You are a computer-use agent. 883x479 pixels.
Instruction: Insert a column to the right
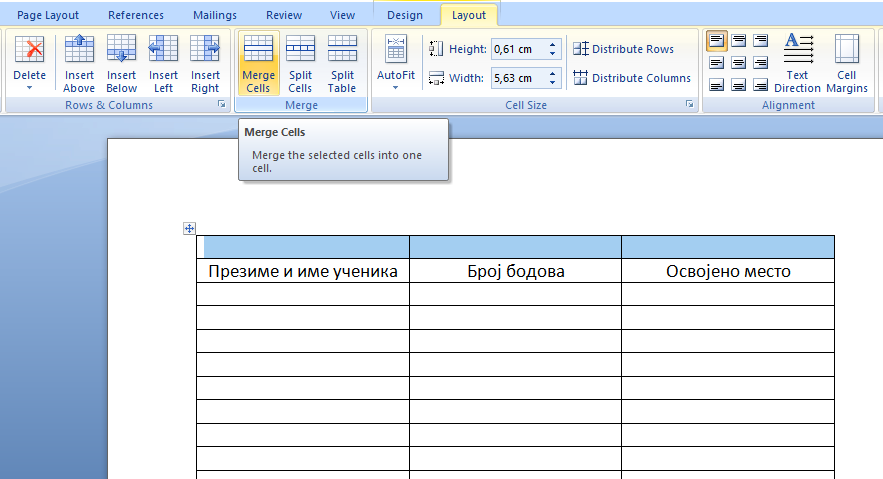205,64
